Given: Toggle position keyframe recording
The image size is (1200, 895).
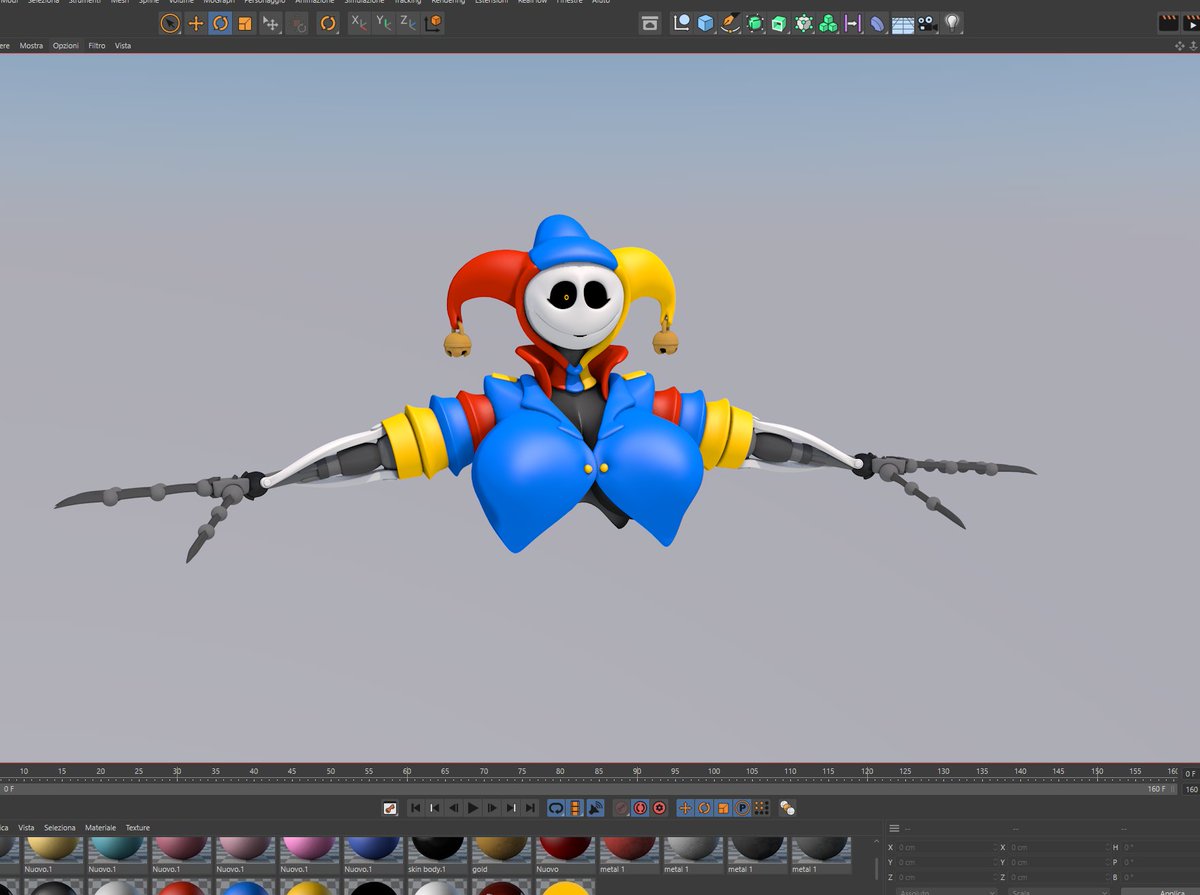Looking at the screenshot, I should 685,808.
